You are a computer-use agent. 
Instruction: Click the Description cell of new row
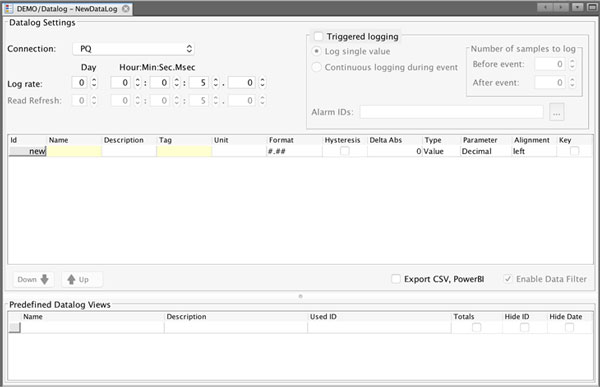click(129, 151)
